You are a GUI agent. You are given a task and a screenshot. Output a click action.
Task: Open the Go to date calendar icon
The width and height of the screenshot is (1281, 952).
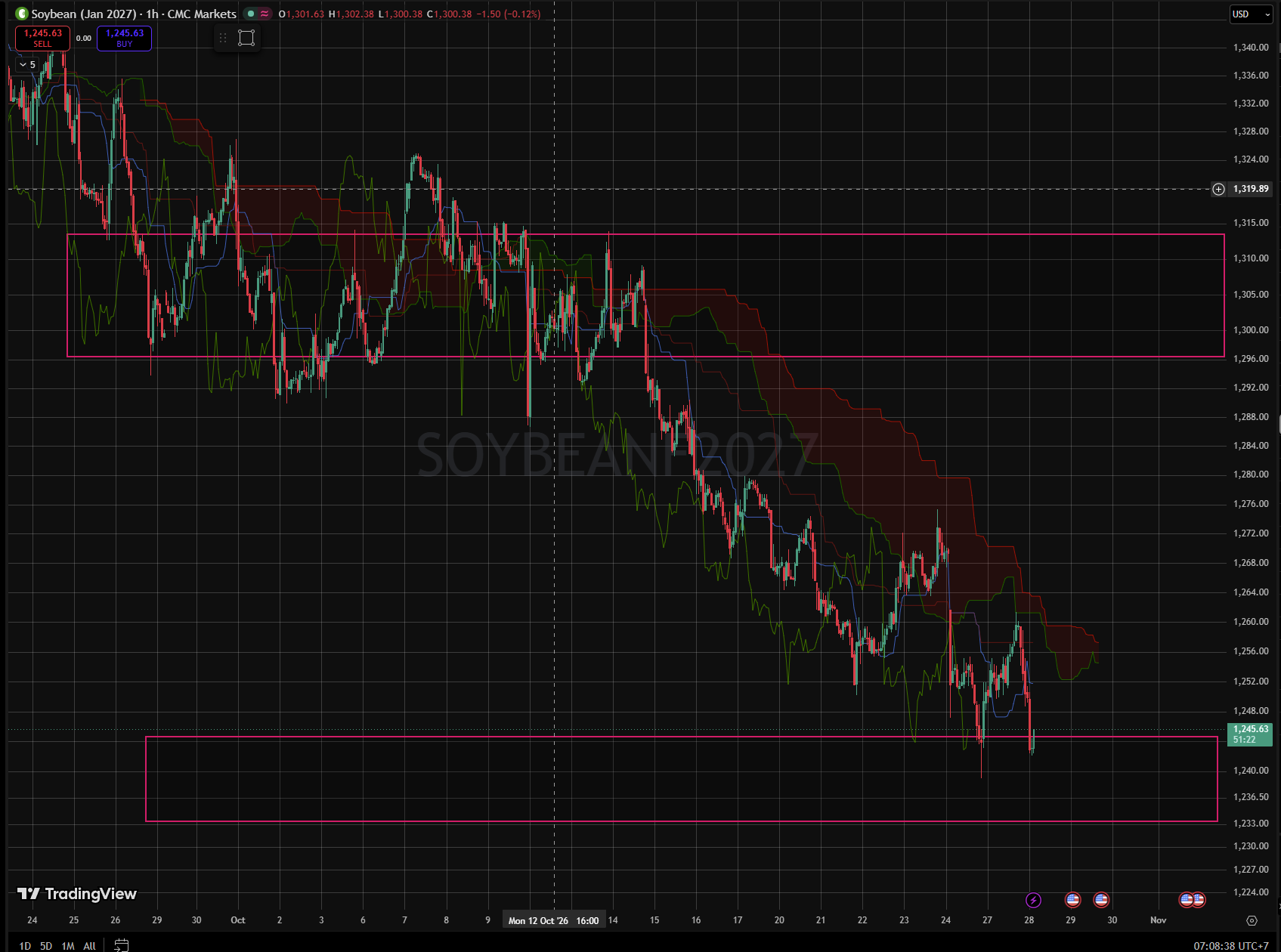click(x=121, y=945)
